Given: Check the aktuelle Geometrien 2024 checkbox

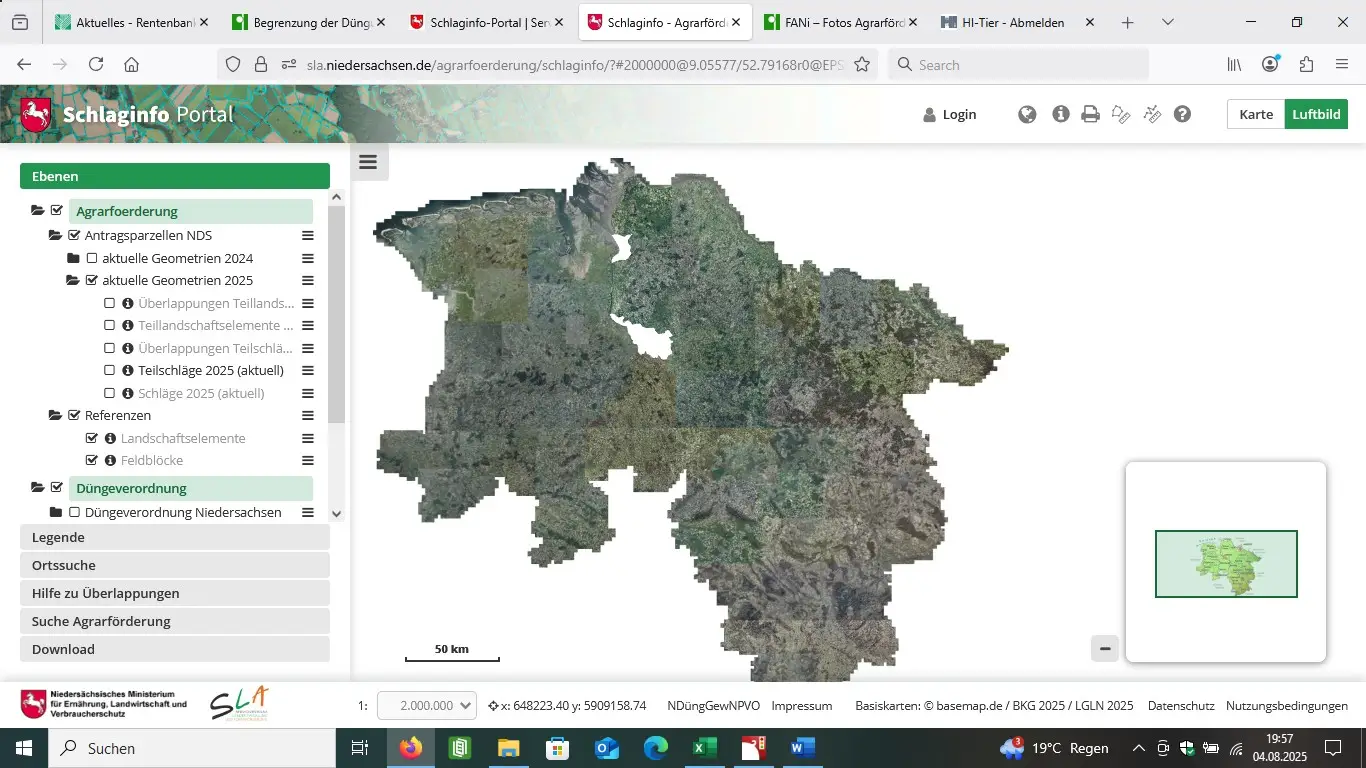Looking at the screenshot, I should (92, 258).
